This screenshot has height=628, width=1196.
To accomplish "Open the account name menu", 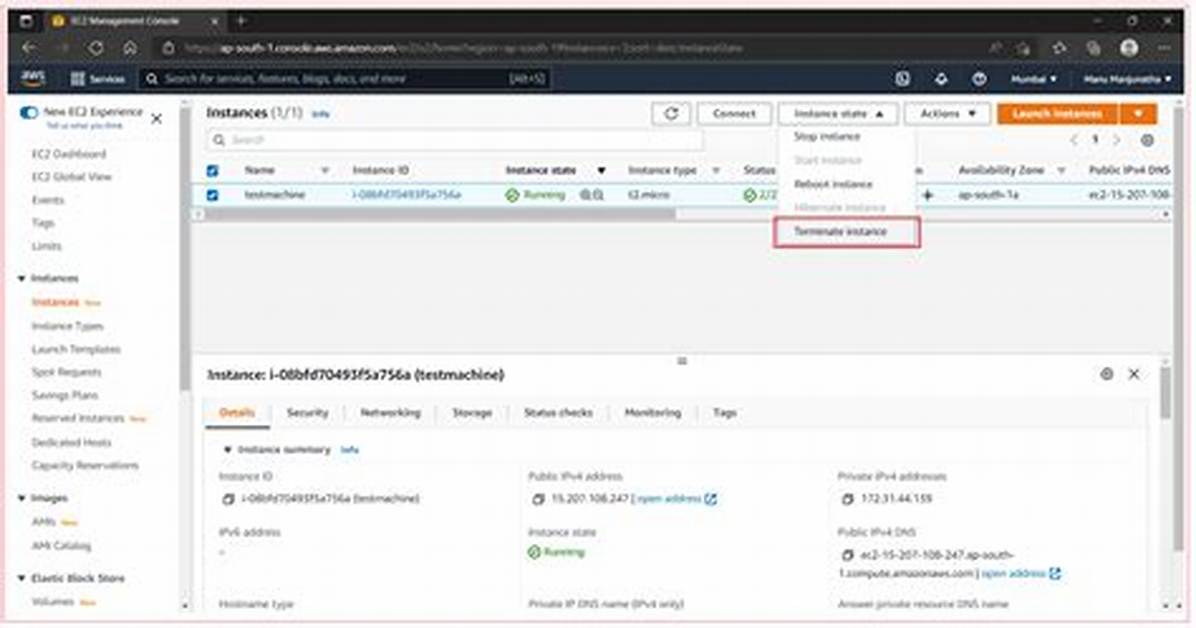I will click(x=1127, y=79).
